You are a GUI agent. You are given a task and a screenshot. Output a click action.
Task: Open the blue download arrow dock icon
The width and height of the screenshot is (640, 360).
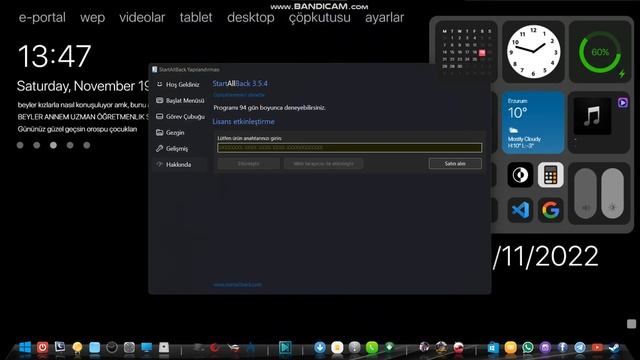[320, 348]
